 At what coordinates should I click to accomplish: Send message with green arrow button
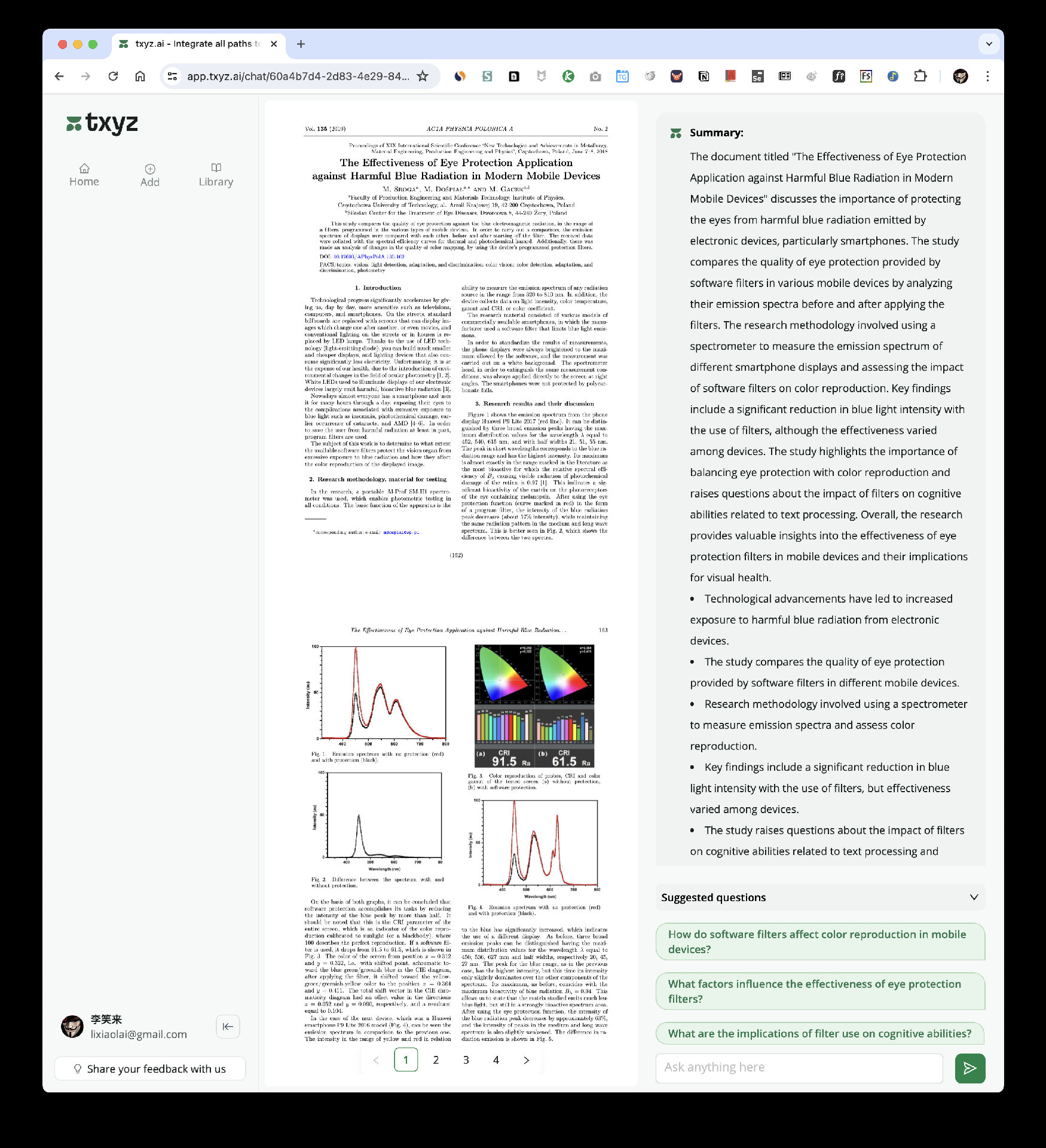pos(969,1068)
